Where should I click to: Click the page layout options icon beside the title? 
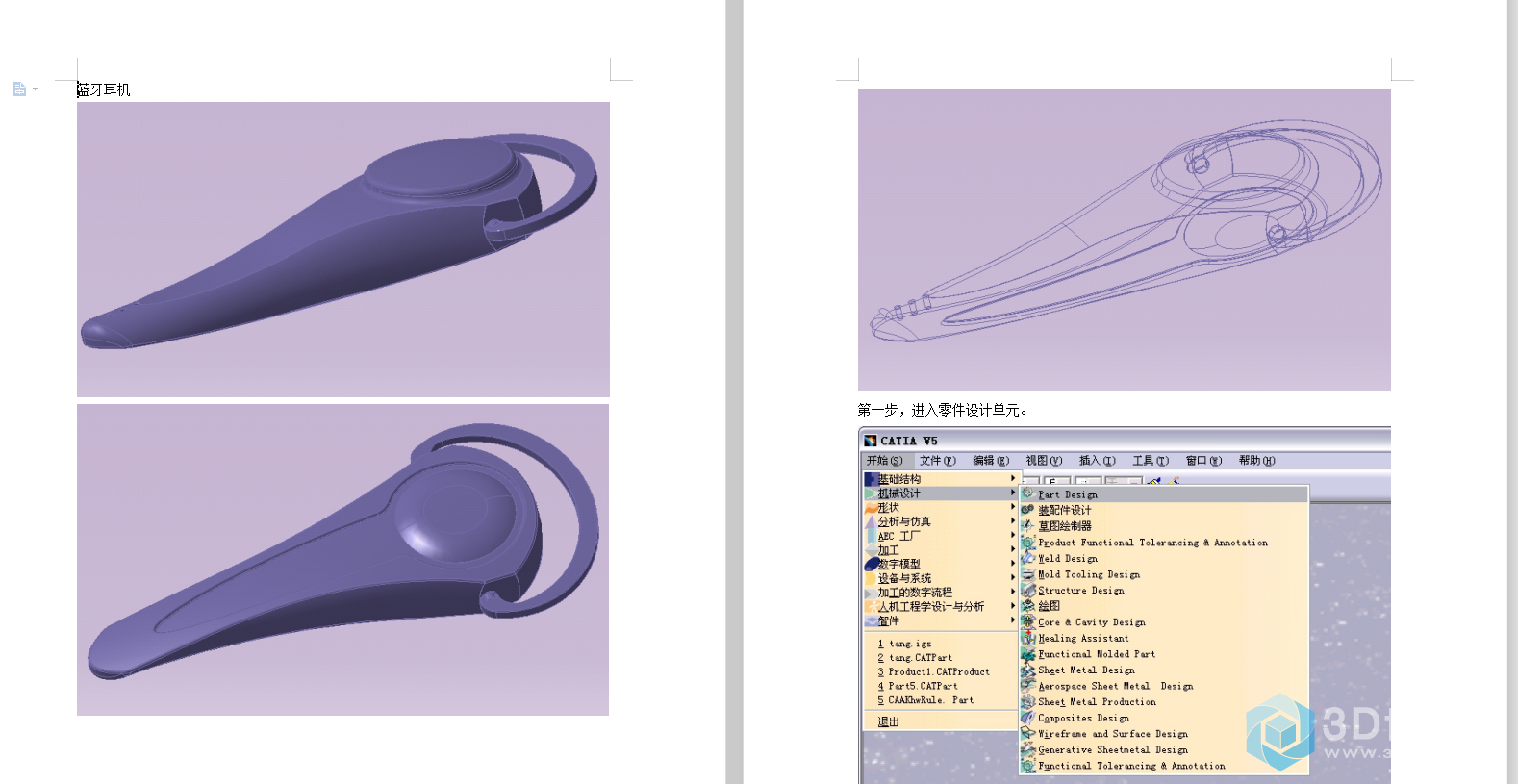pos(19,89)
